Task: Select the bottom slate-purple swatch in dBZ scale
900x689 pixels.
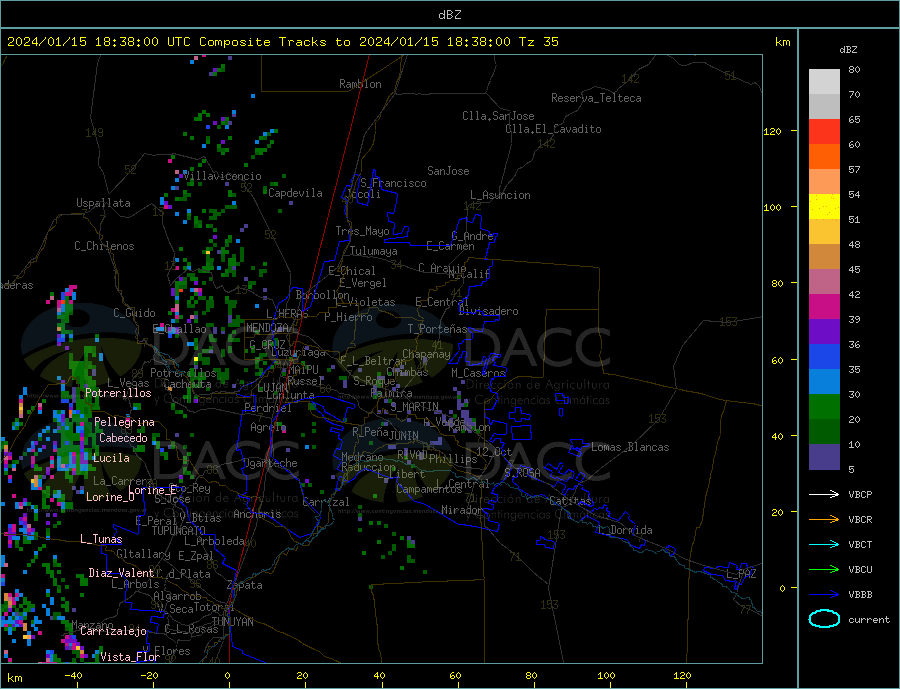Action: tap(824, 457)
